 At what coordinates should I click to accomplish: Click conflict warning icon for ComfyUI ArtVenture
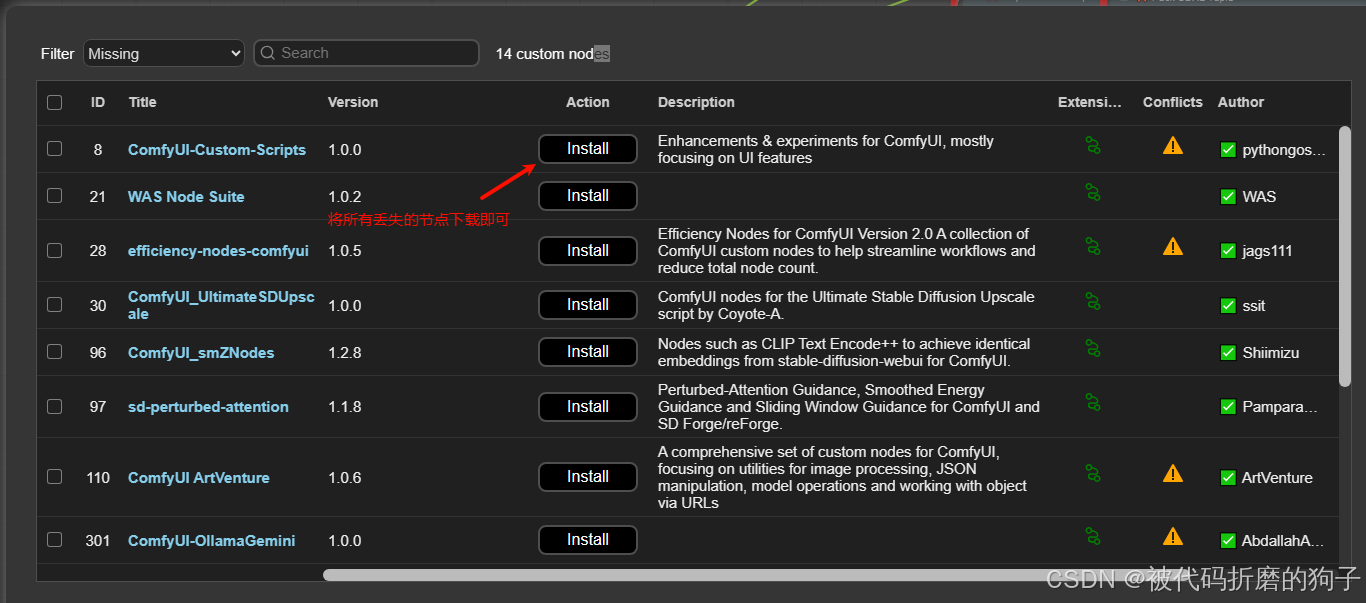point(1173,473)
